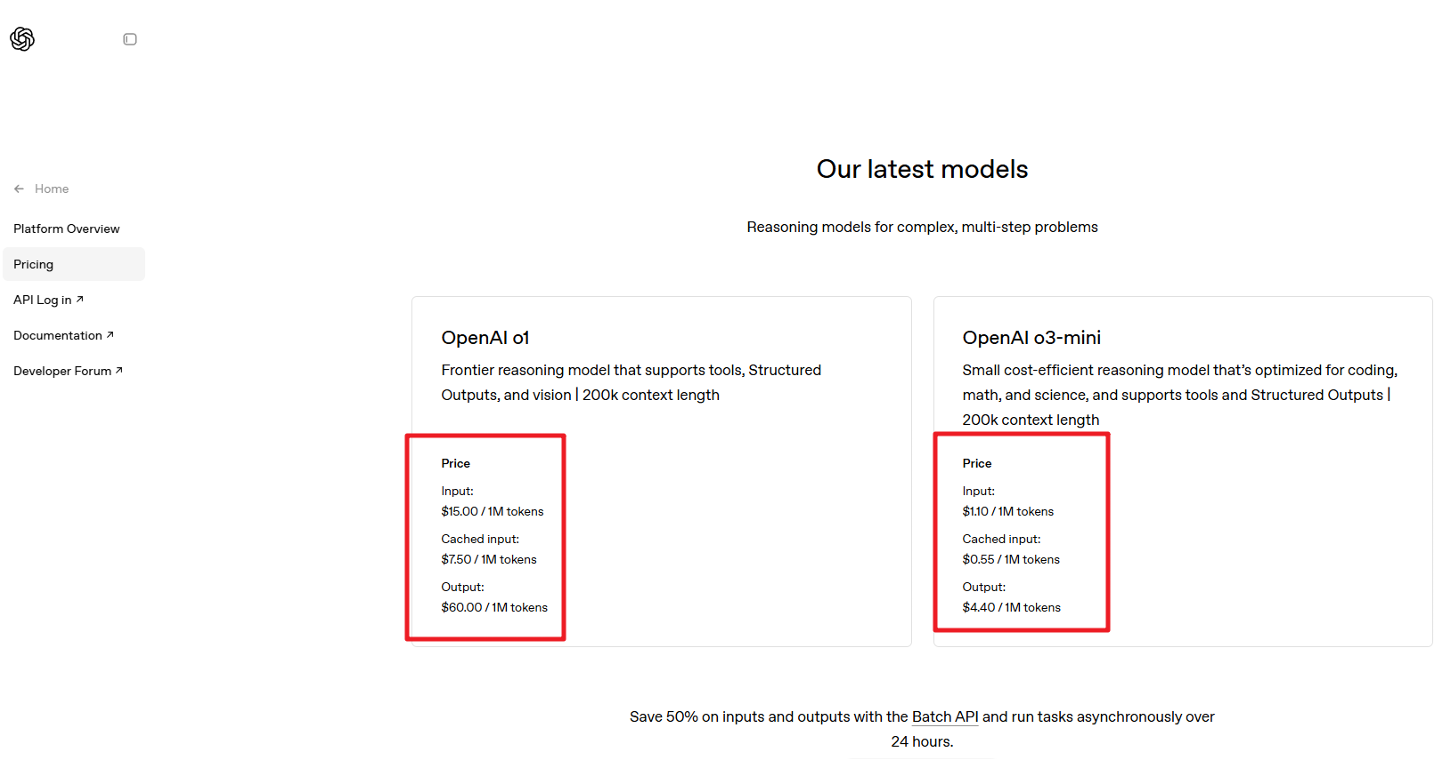This screenshot has height=761, width=1444.
Task: Click the "Our latest models" heading
Action: 922,169
